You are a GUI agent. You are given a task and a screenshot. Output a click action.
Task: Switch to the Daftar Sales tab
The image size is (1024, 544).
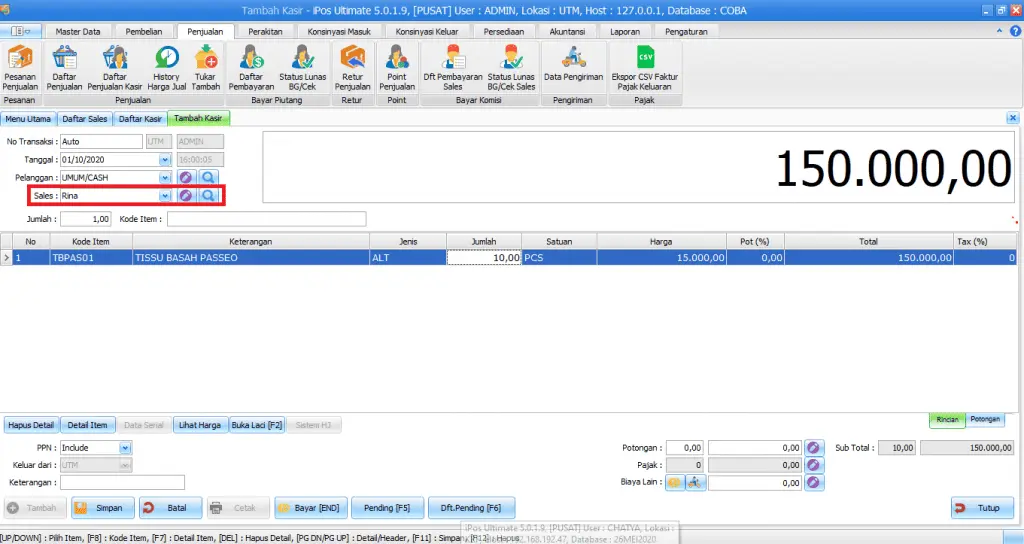85,119
